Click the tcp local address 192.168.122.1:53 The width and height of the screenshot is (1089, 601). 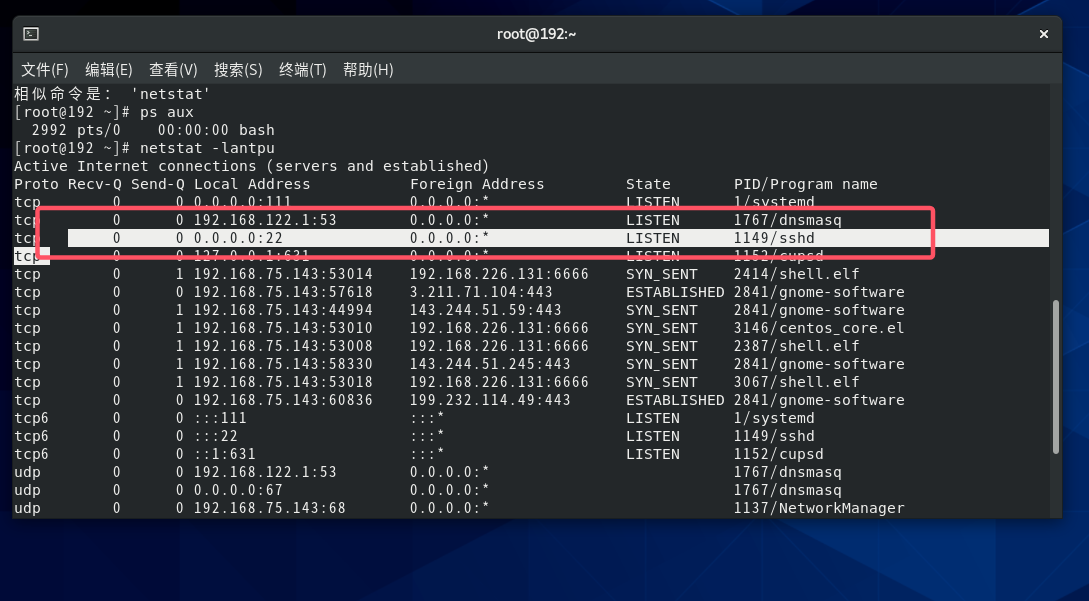[x=265, y=220]
